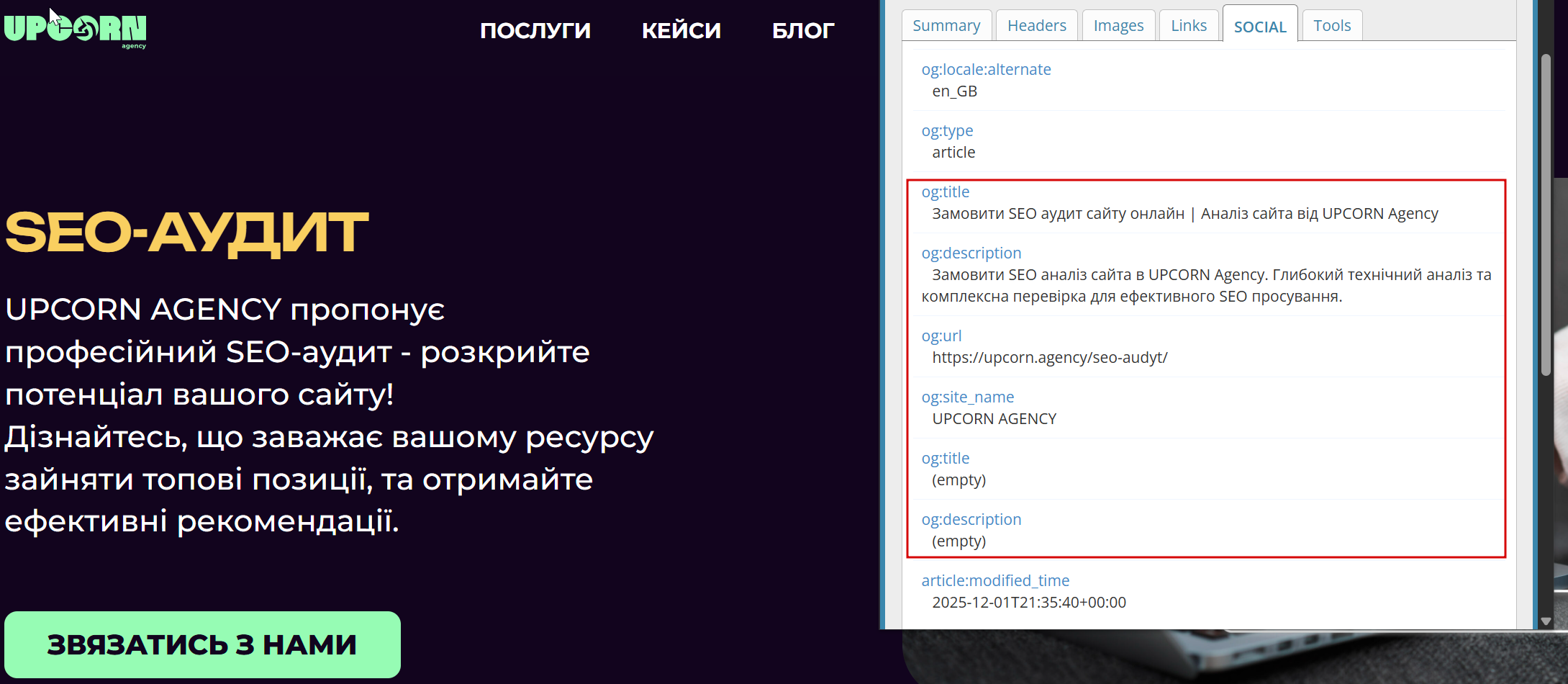Switch to the Headers tab

coord(1037,26)
